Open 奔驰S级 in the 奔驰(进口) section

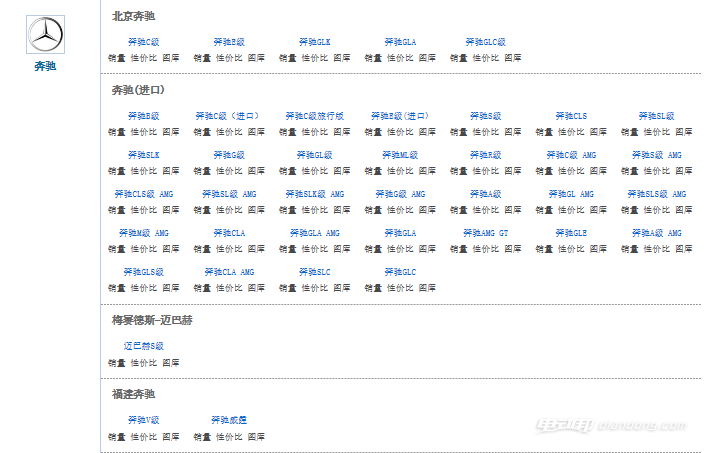coord(485,116)
